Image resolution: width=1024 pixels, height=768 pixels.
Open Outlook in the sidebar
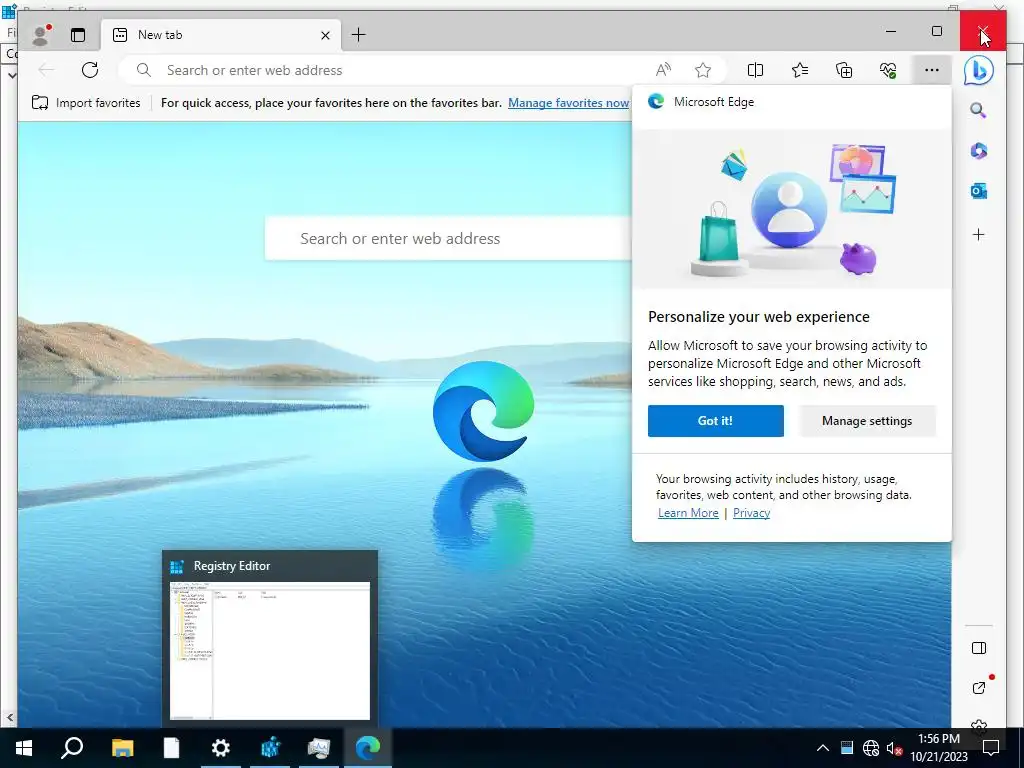978,191
